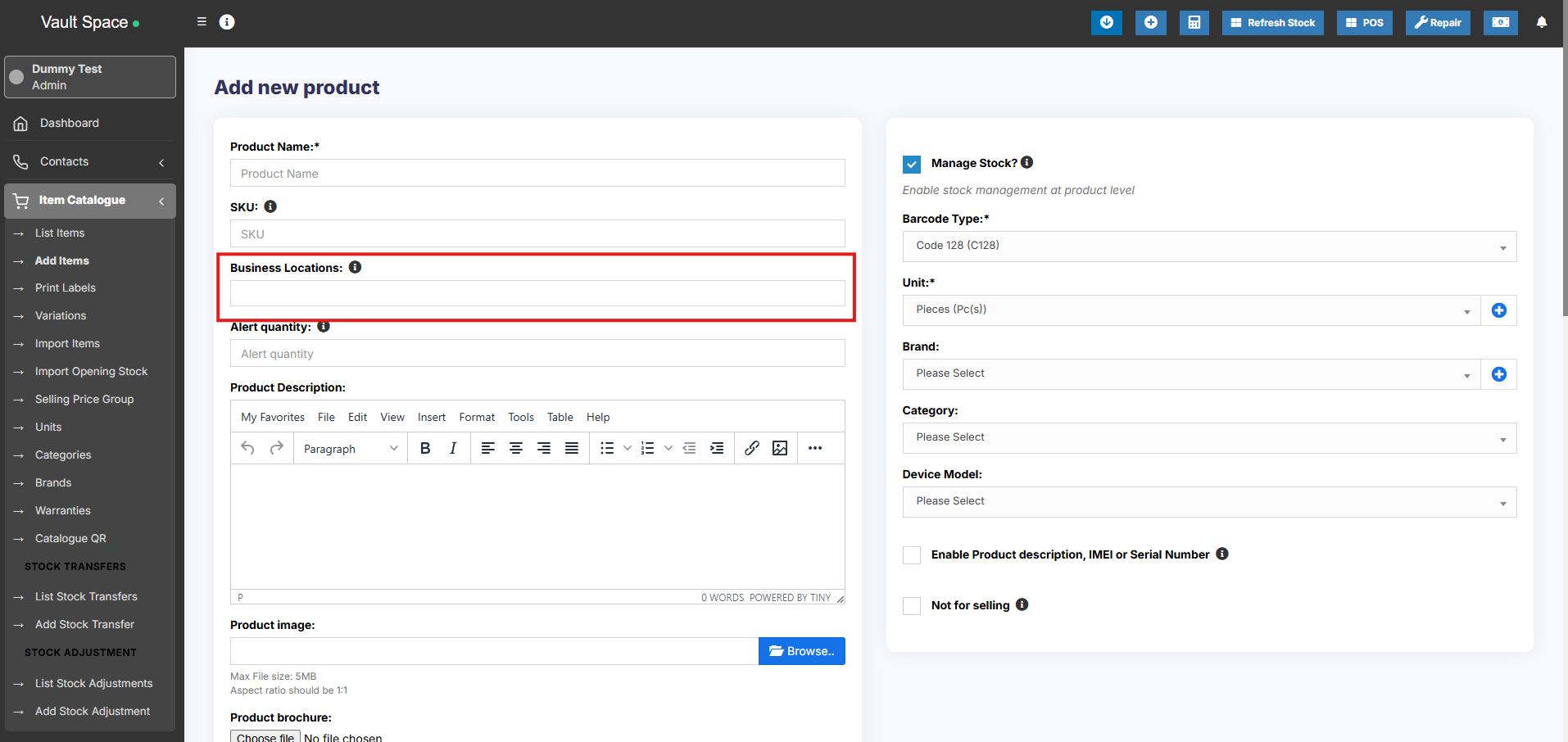Open the Format menu in editor
Screen dimensions: 1568x742
tap(477, 417)
